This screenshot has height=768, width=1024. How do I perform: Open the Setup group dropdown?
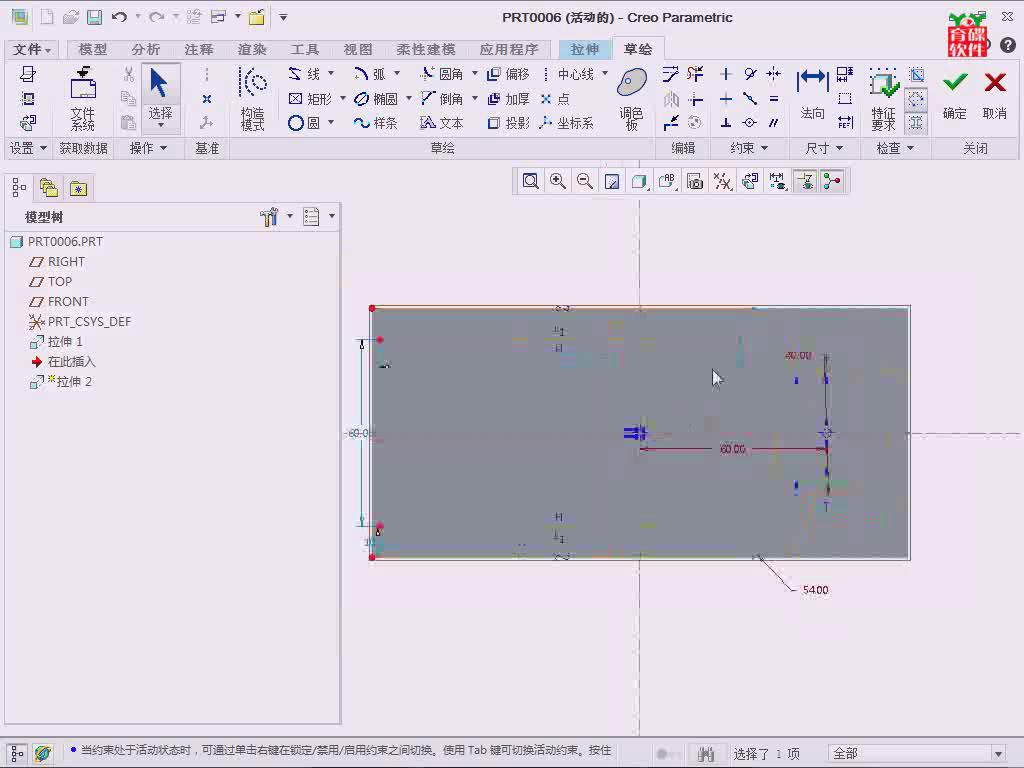[x=27, y=148]
